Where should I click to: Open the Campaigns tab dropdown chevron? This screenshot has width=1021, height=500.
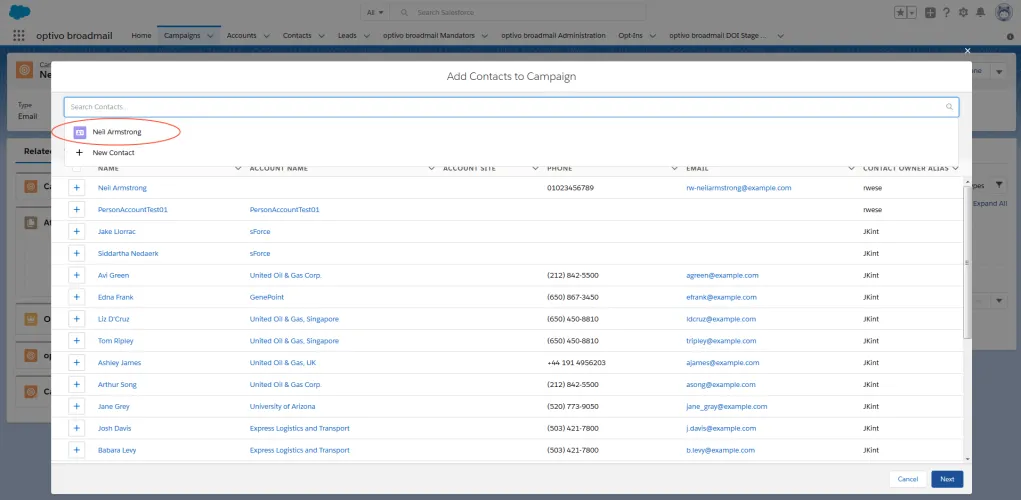click(x=210, y=36)
